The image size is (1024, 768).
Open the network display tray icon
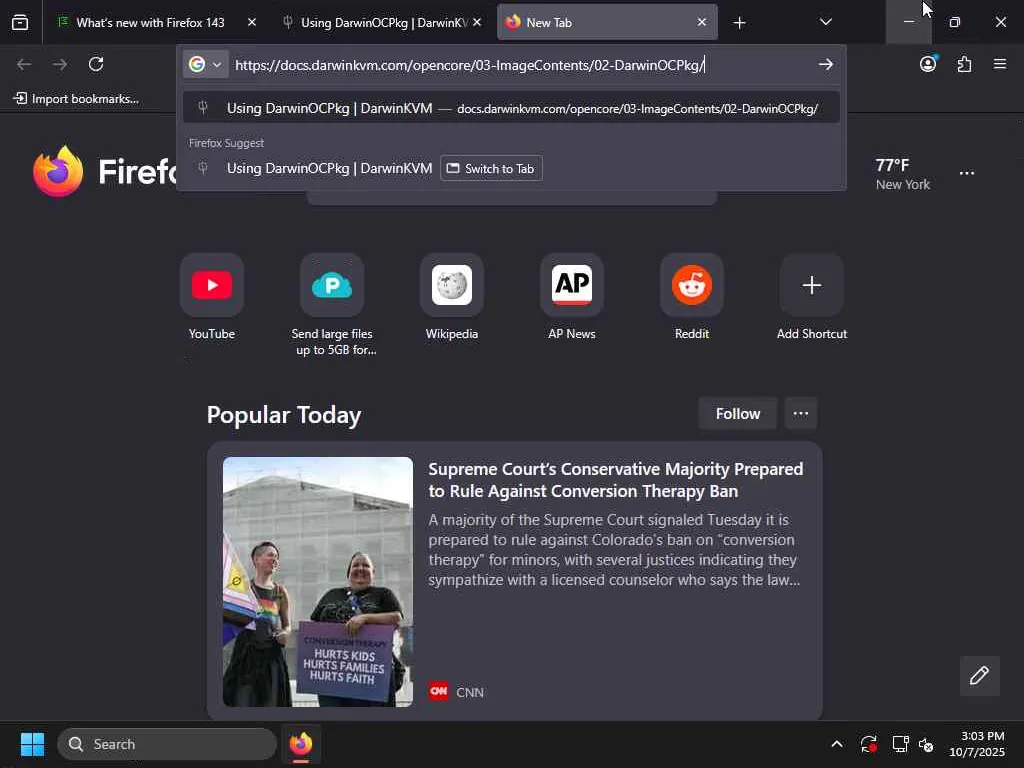[901, 744]
